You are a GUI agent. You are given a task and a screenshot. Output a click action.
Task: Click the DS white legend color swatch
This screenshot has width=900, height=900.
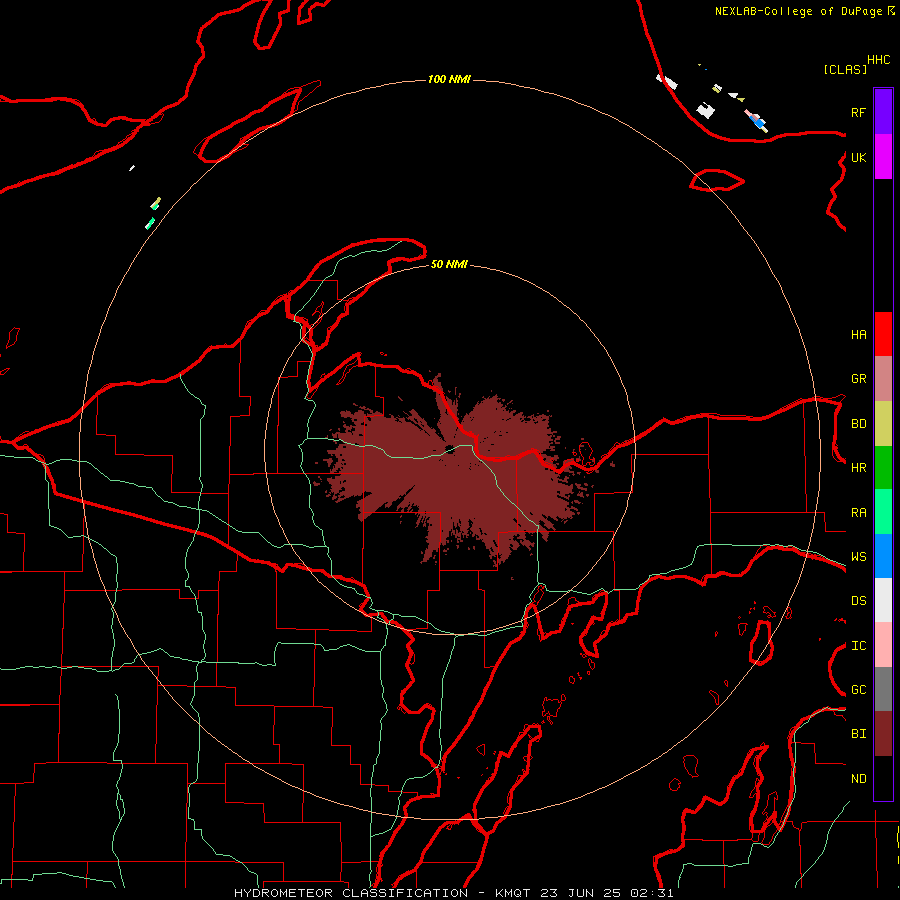883,600
